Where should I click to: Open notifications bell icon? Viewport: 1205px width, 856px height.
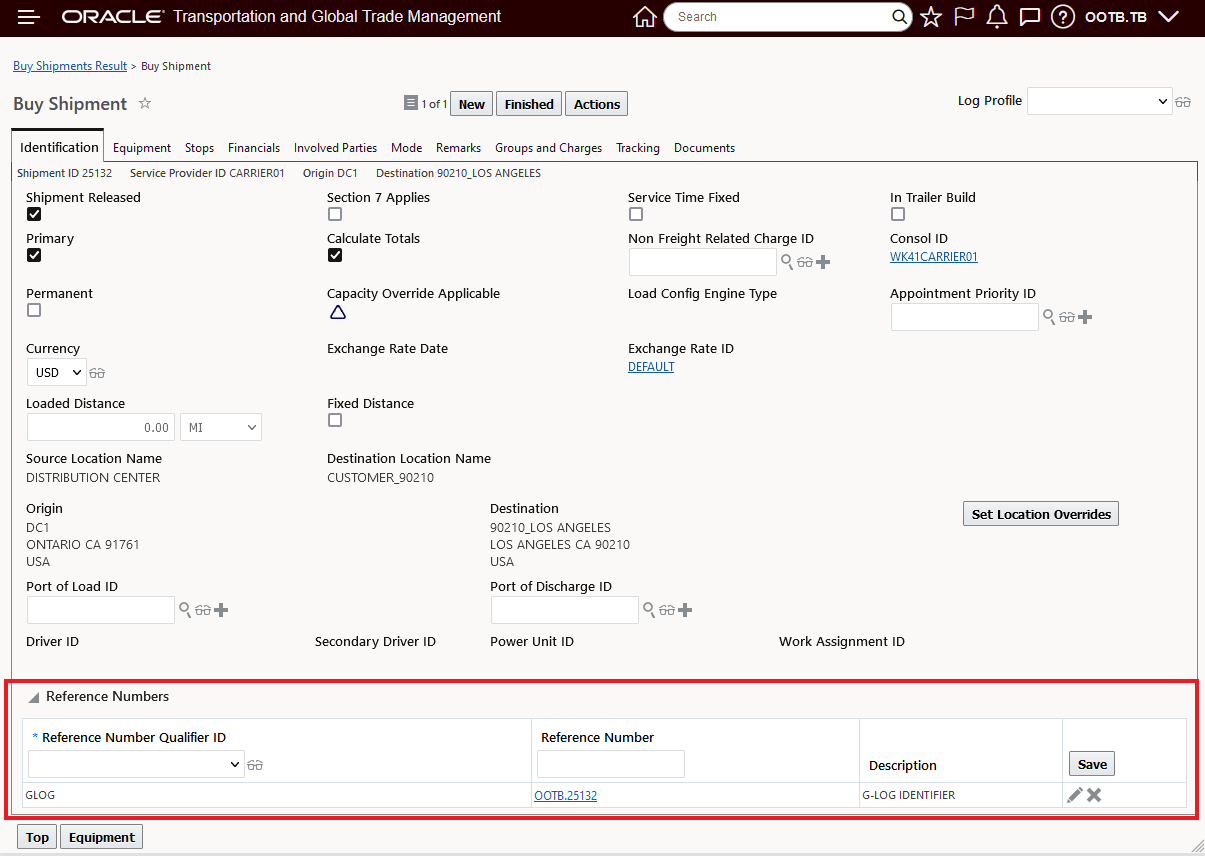coord(997,17)
